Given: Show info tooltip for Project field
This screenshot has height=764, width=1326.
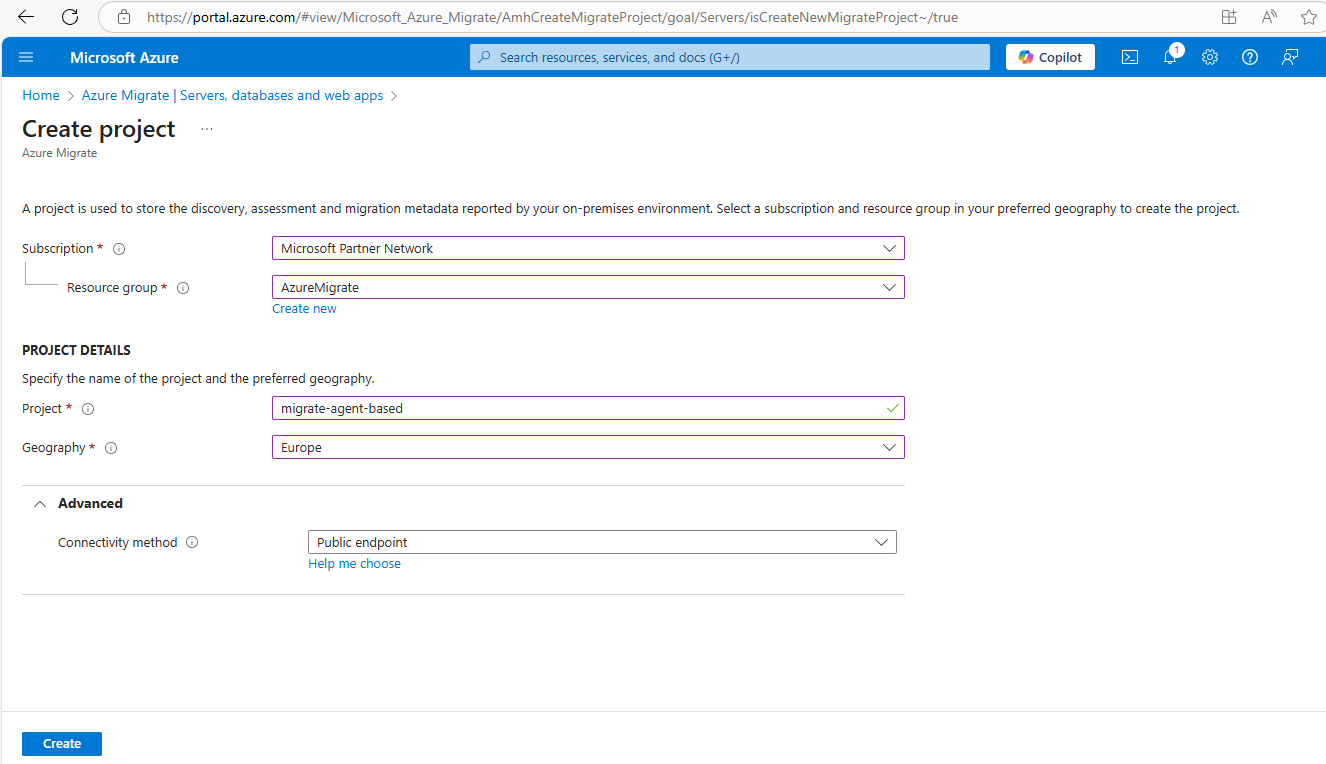Looking at the screenshot, I should click(x=88, y=409).
